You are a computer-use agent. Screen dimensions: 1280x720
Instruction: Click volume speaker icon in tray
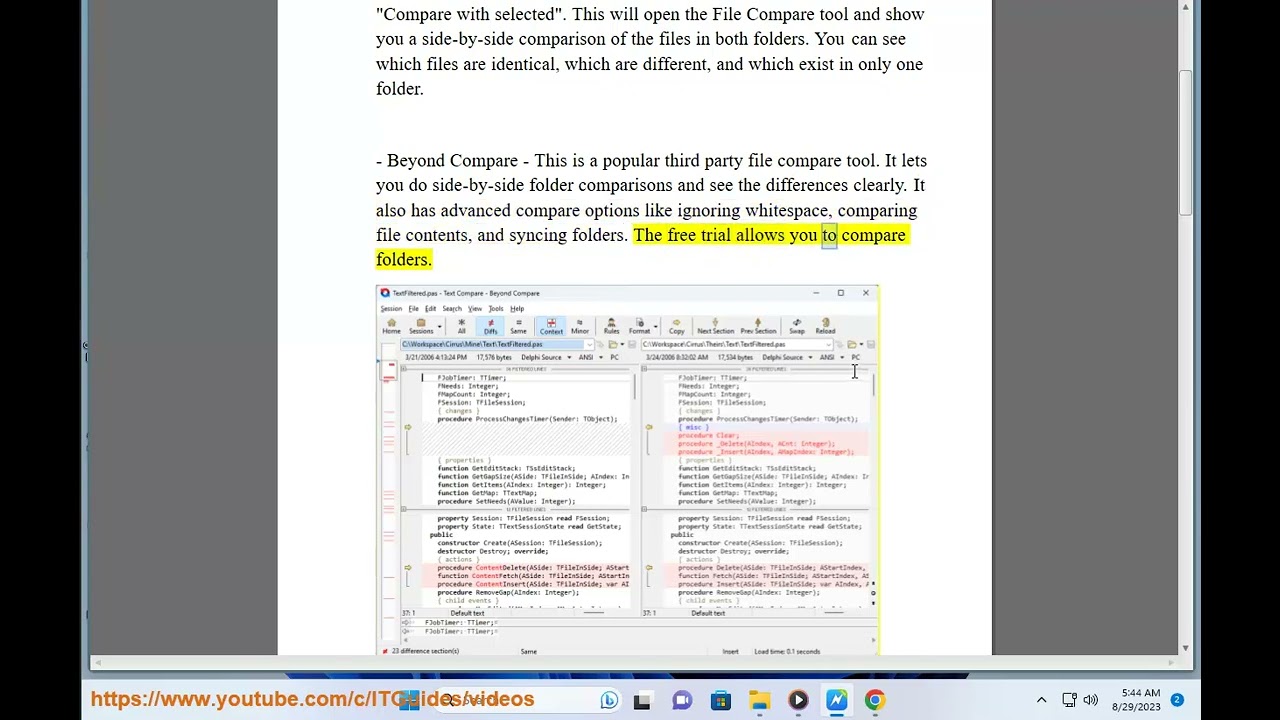coord(1090,700)
